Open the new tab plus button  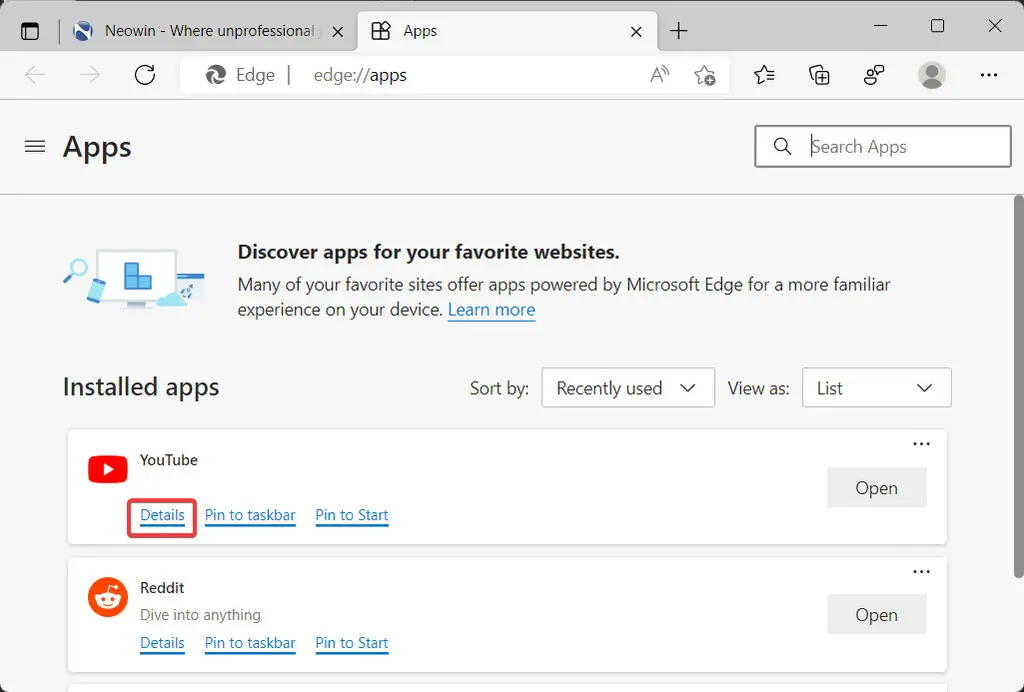679,31
